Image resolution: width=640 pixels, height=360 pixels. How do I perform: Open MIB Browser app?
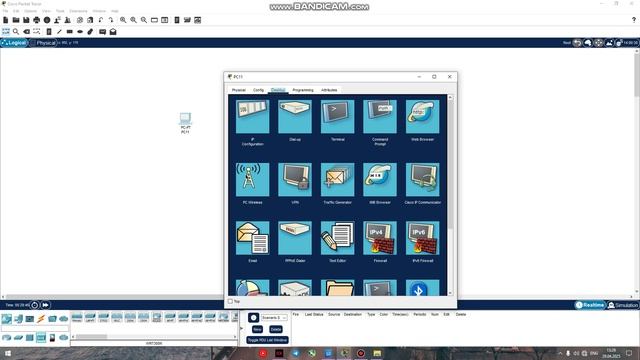pos(380,180)
